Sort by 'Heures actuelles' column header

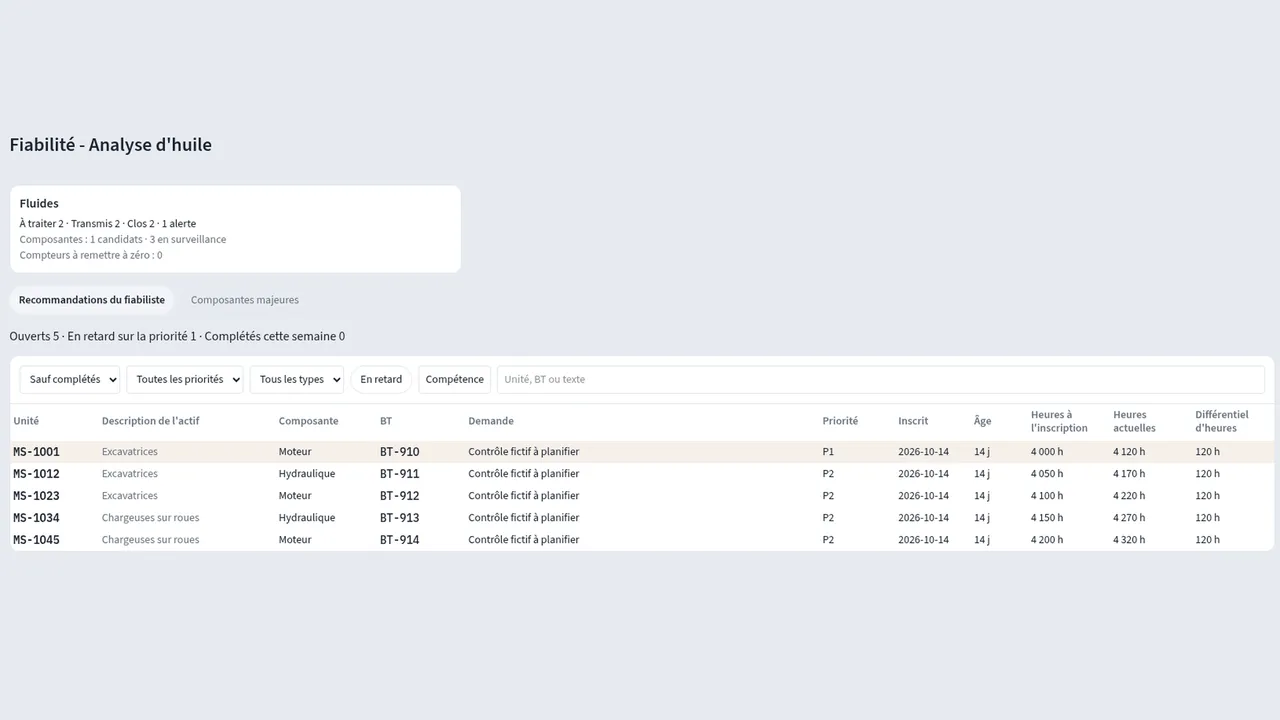click(1134, 421)
